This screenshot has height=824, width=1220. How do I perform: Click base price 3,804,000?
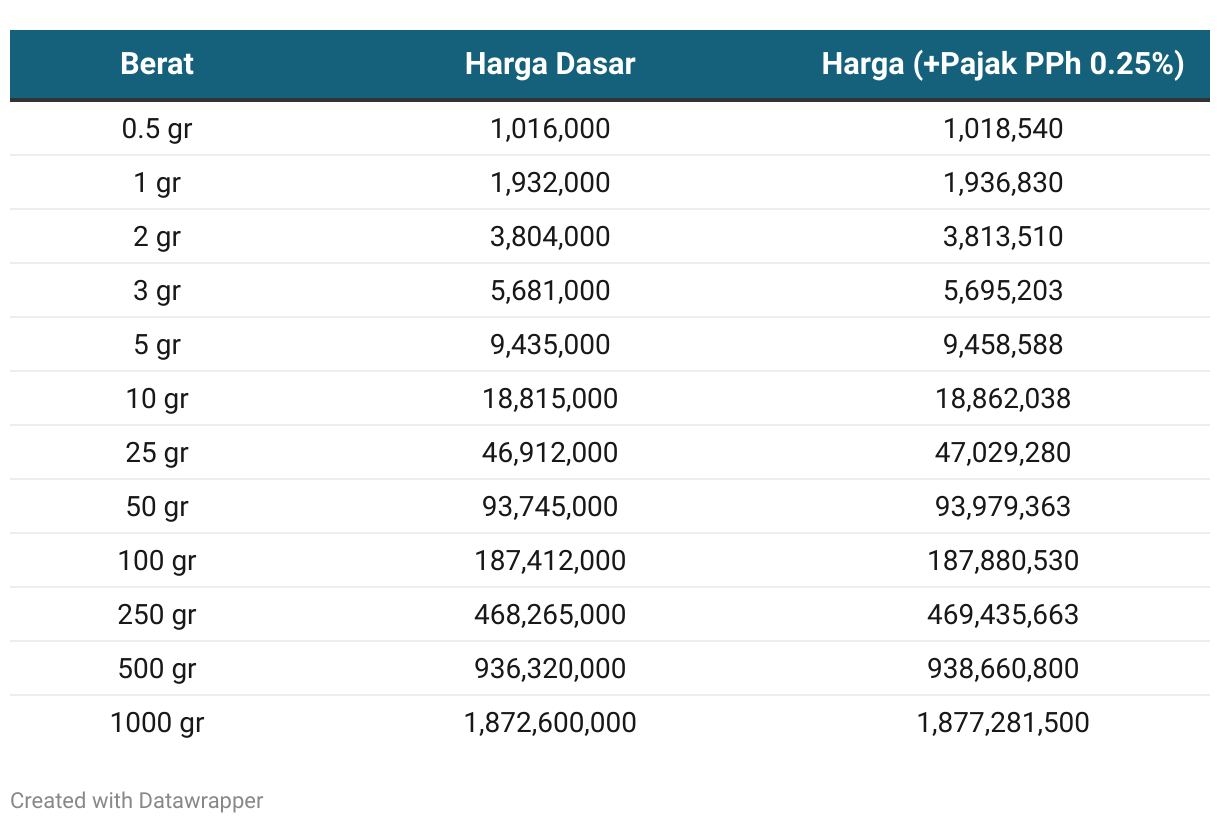(x=550, y=237)
